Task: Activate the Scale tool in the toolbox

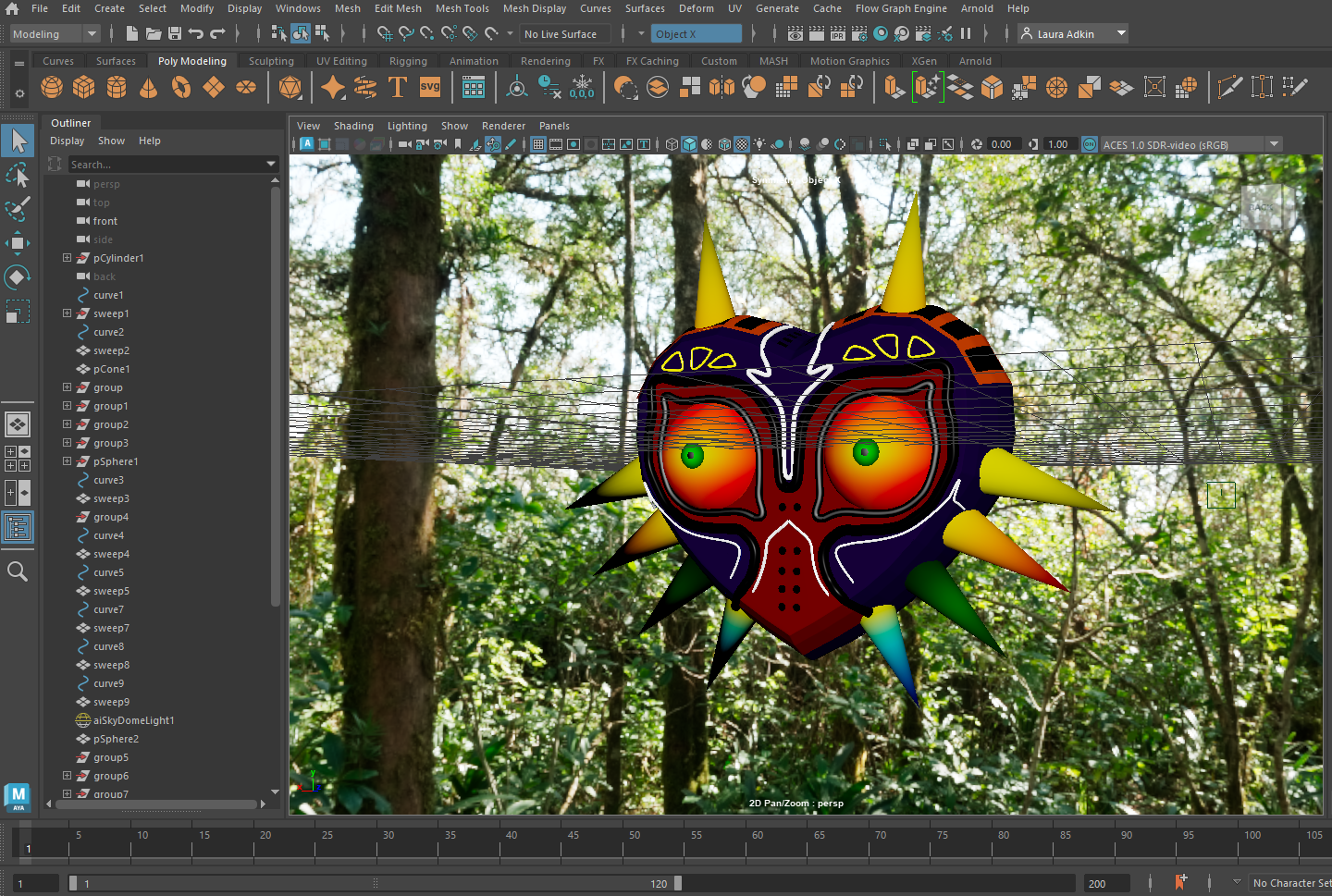Action: 18,312
